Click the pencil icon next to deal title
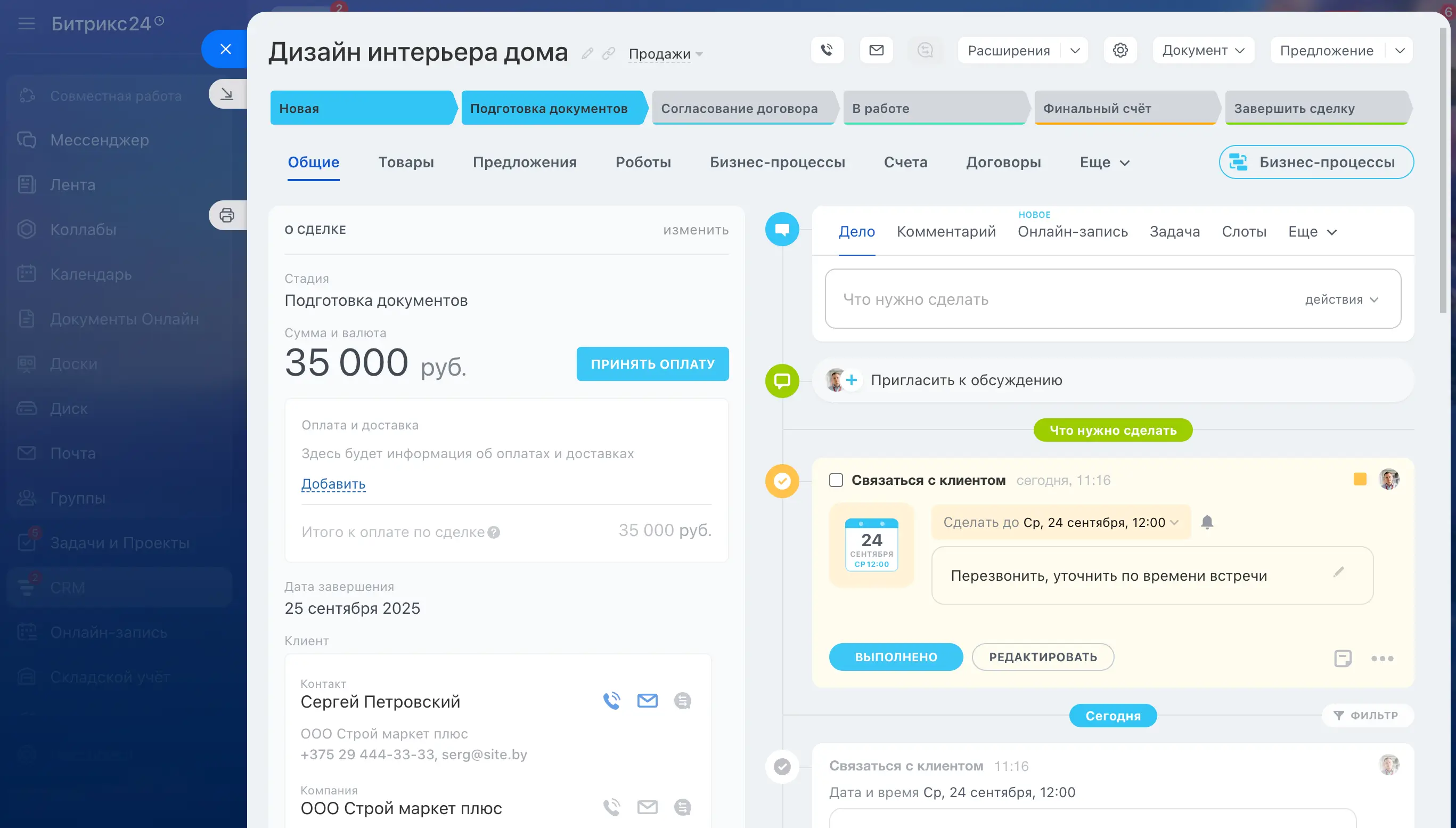This screenshot has height=828, width=1456. coord(587,53)
